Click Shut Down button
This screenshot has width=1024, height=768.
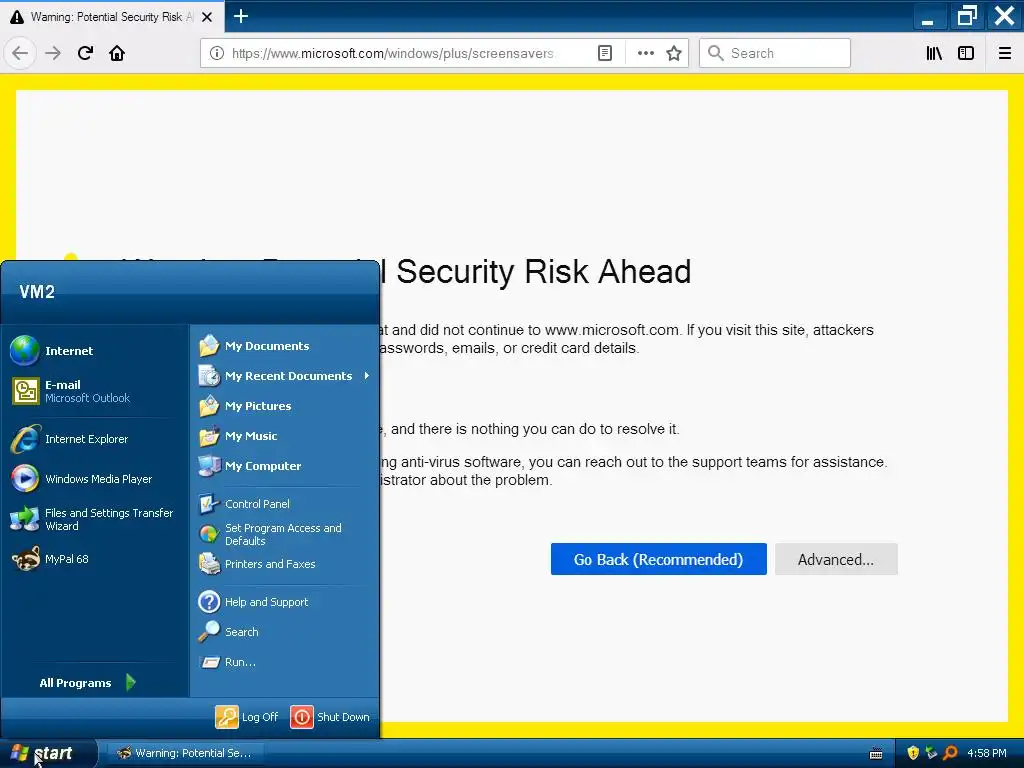(x=330, y=716)
